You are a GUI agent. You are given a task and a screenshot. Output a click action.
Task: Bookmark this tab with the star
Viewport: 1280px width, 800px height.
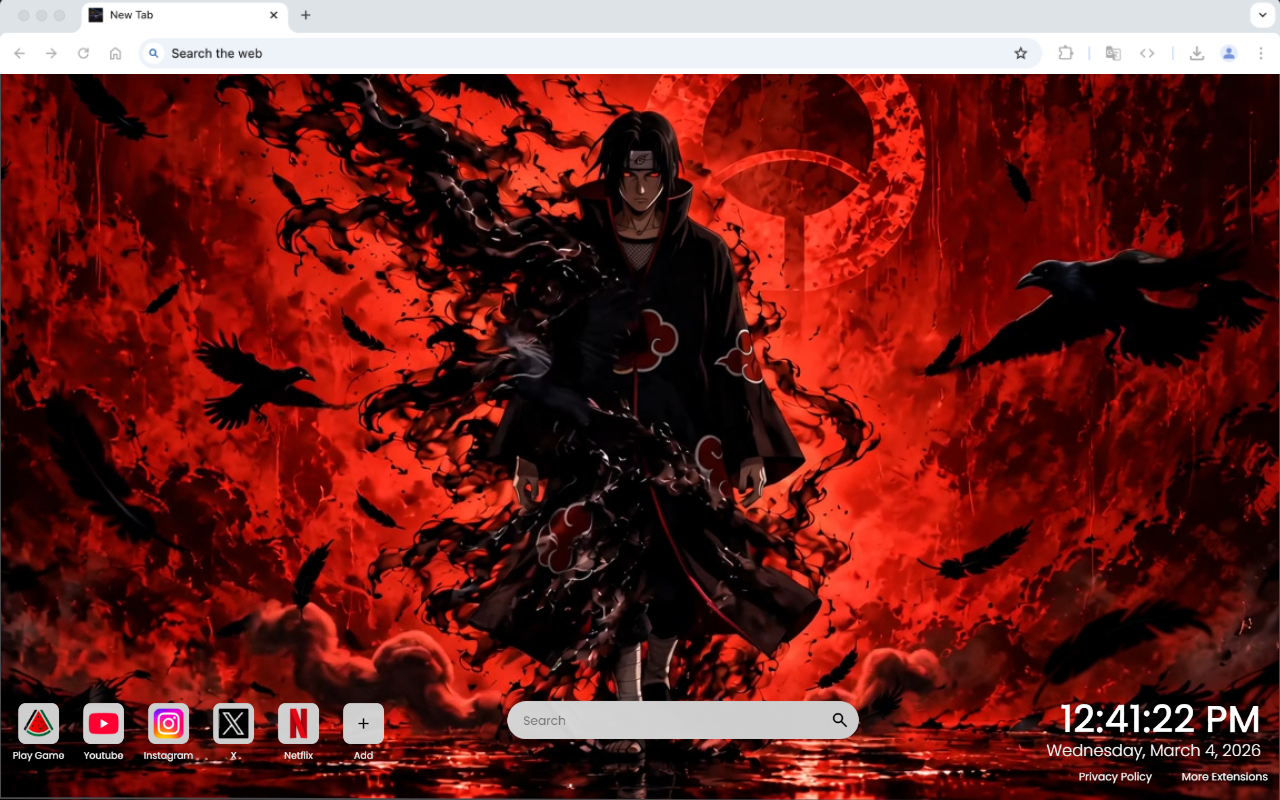[1020, 53]
